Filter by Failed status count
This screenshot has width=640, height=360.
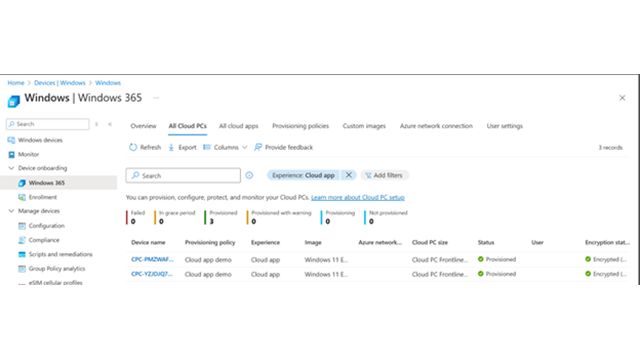tap(136, 217)
